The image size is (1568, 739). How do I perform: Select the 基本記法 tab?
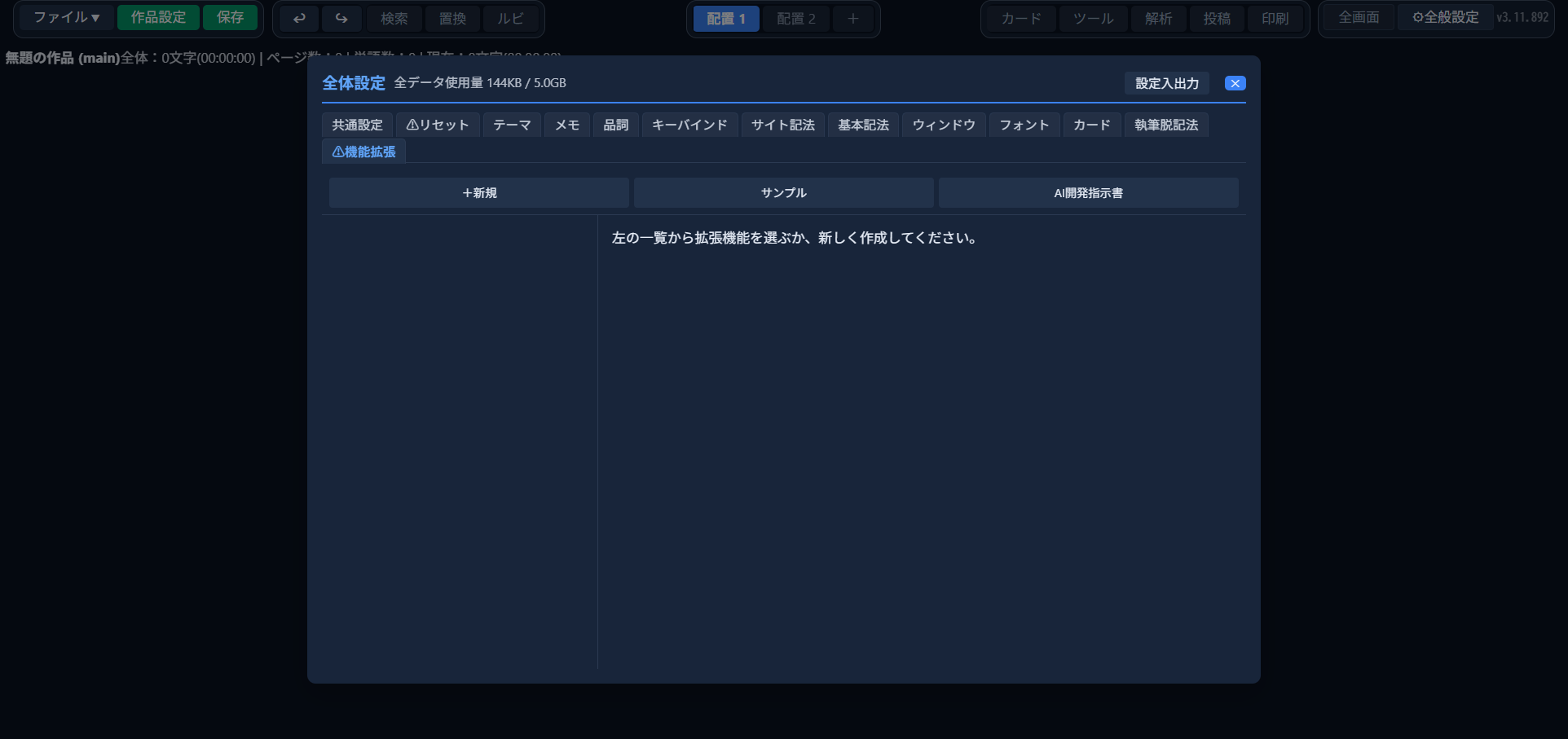coord(864,125)
